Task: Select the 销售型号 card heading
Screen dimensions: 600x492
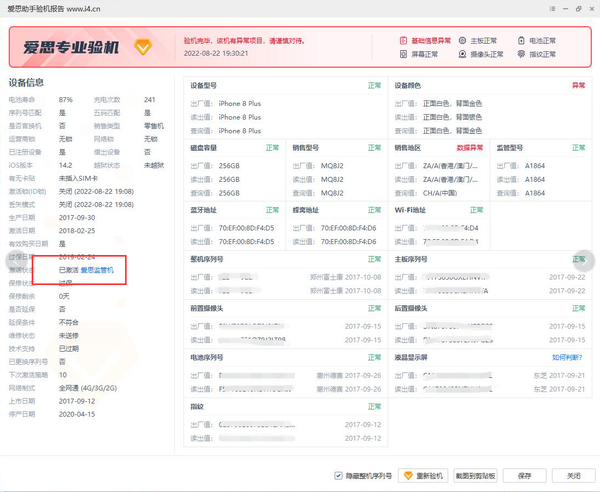Action: (305, 148)
